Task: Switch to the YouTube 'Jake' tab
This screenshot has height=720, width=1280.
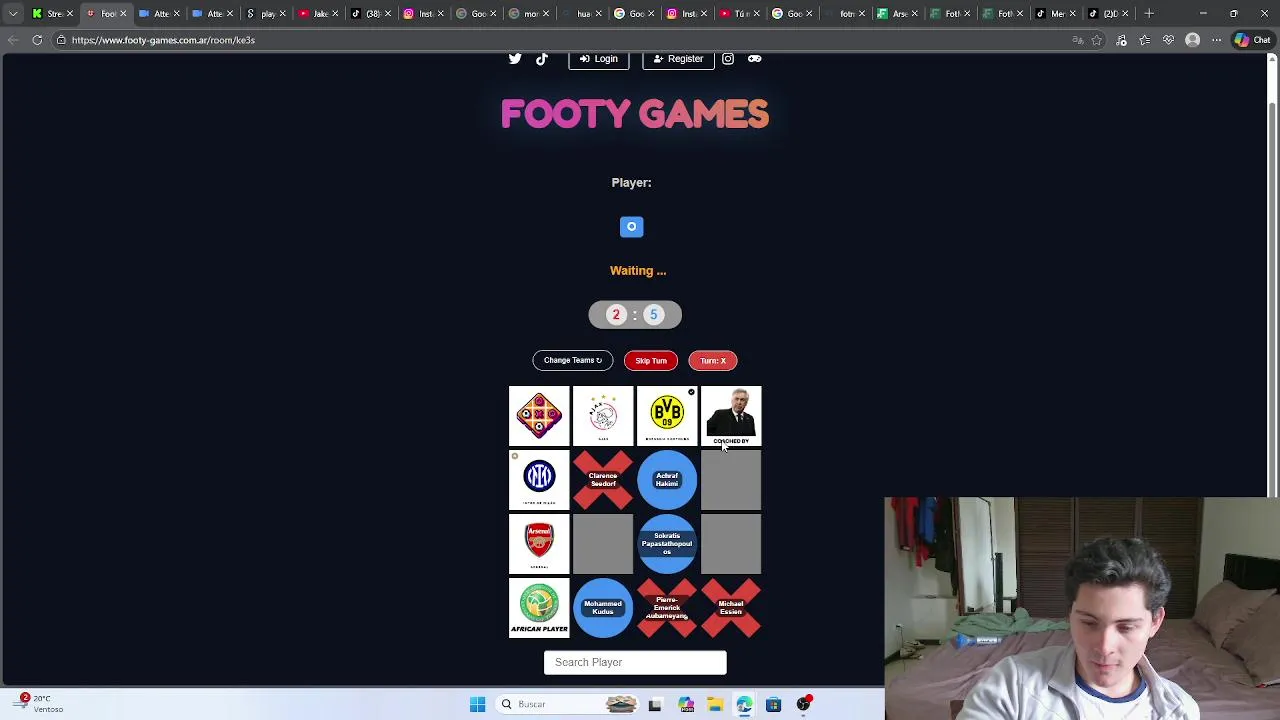Action: (x=319, y=13)
